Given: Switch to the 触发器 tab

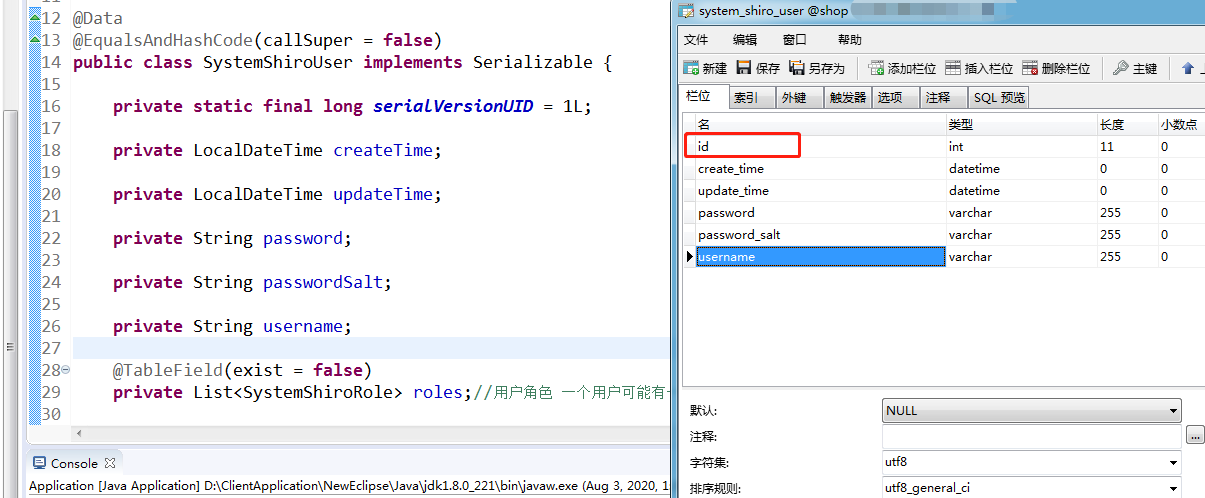Looking at the screenshot, I should coord(848,97).
